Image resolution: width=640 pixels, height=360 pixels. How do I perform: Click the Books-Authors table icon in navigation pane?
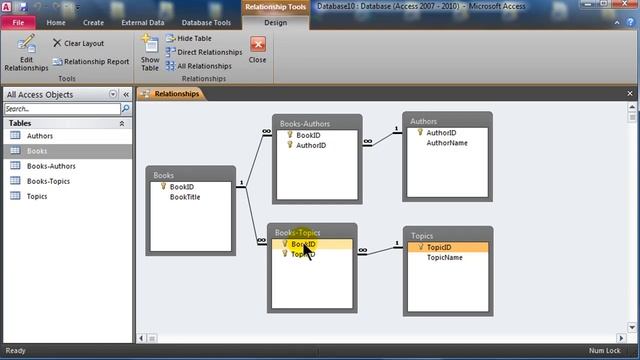15,166
